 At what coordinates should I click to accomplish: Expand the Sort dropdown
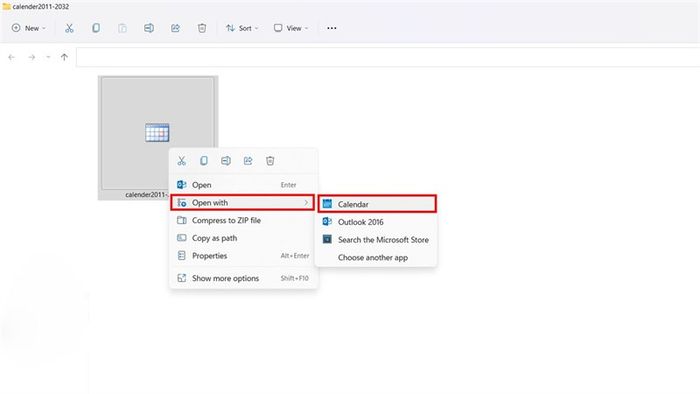coord(242,28)
